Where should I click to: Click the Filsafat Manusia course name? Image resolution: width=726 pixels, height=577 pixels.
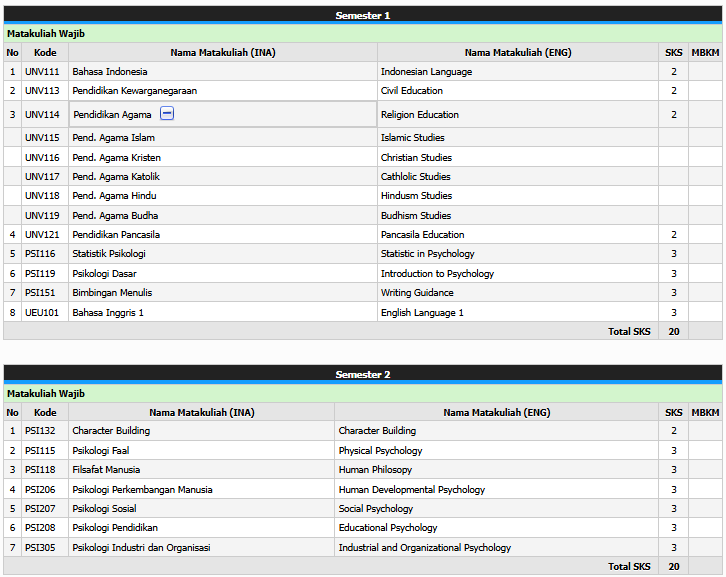point(106,470)
